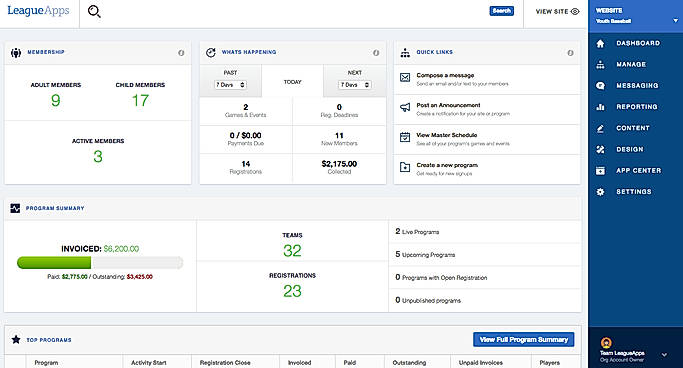Image resolution: width=683 pixels, height=368 pixels.
Task: Click the Settings gear icon
Action: click(x=600, y=192)
